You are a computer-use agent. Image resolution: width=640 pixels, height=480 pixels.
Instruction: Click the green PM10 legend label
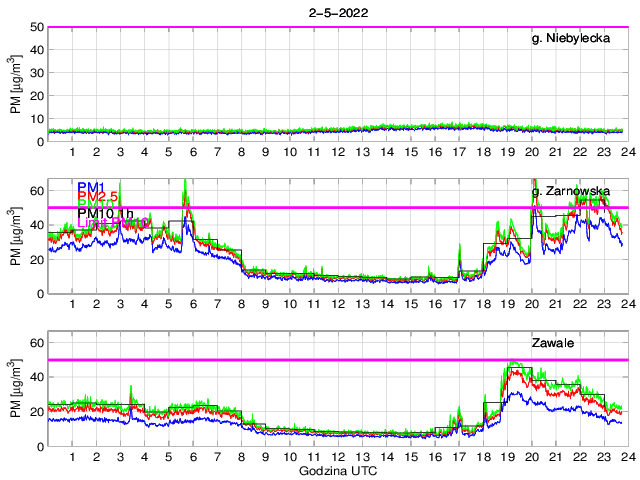(x=98, y=205)
